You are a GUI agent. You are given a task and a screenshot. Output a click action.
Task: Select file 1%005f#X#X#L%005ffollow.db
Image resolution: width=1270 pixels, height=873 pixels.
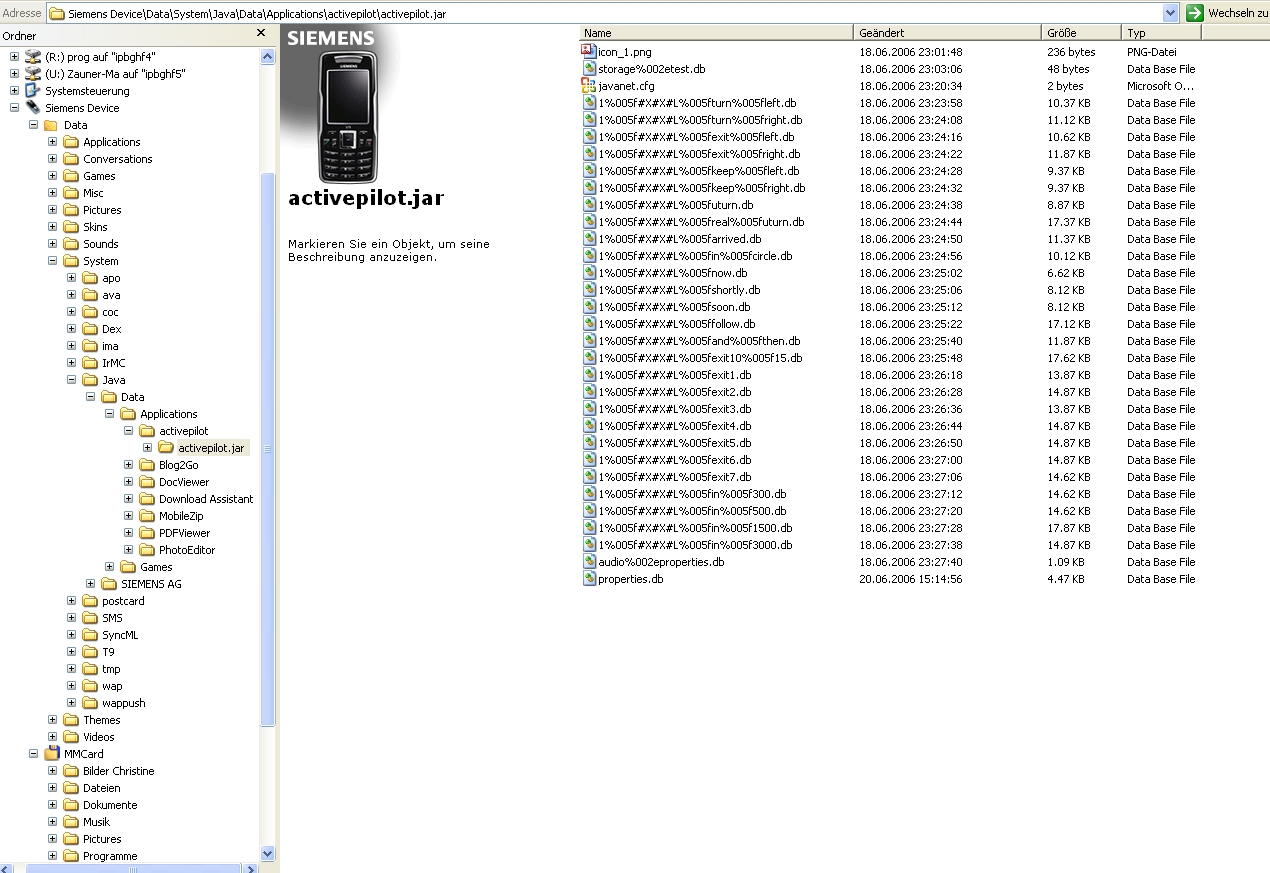[x=677, y=324]
